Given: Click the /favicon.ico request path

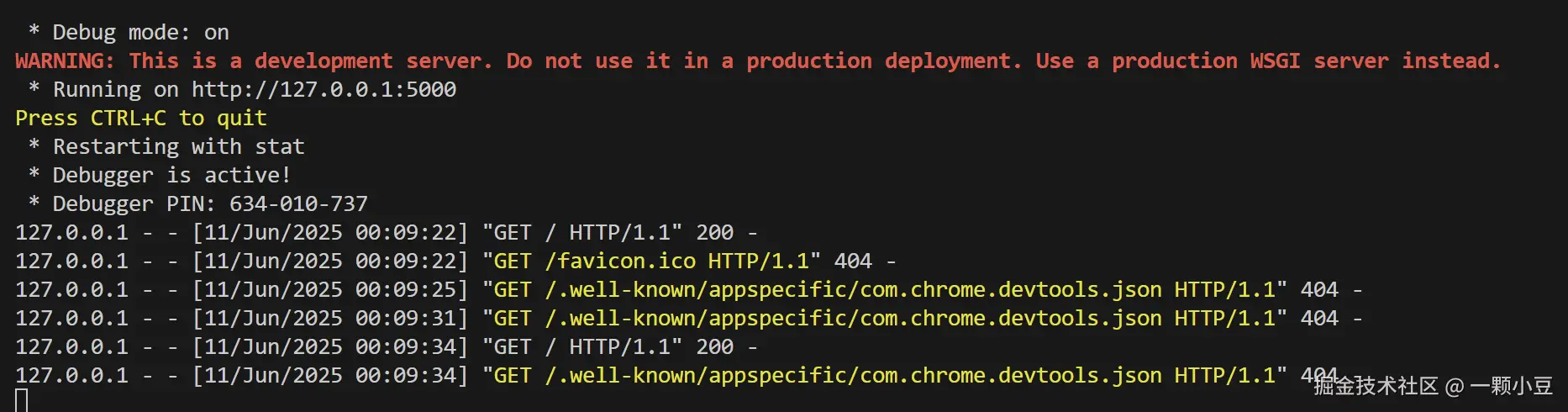Looking at the screenshot, I should tap(620, 261).
